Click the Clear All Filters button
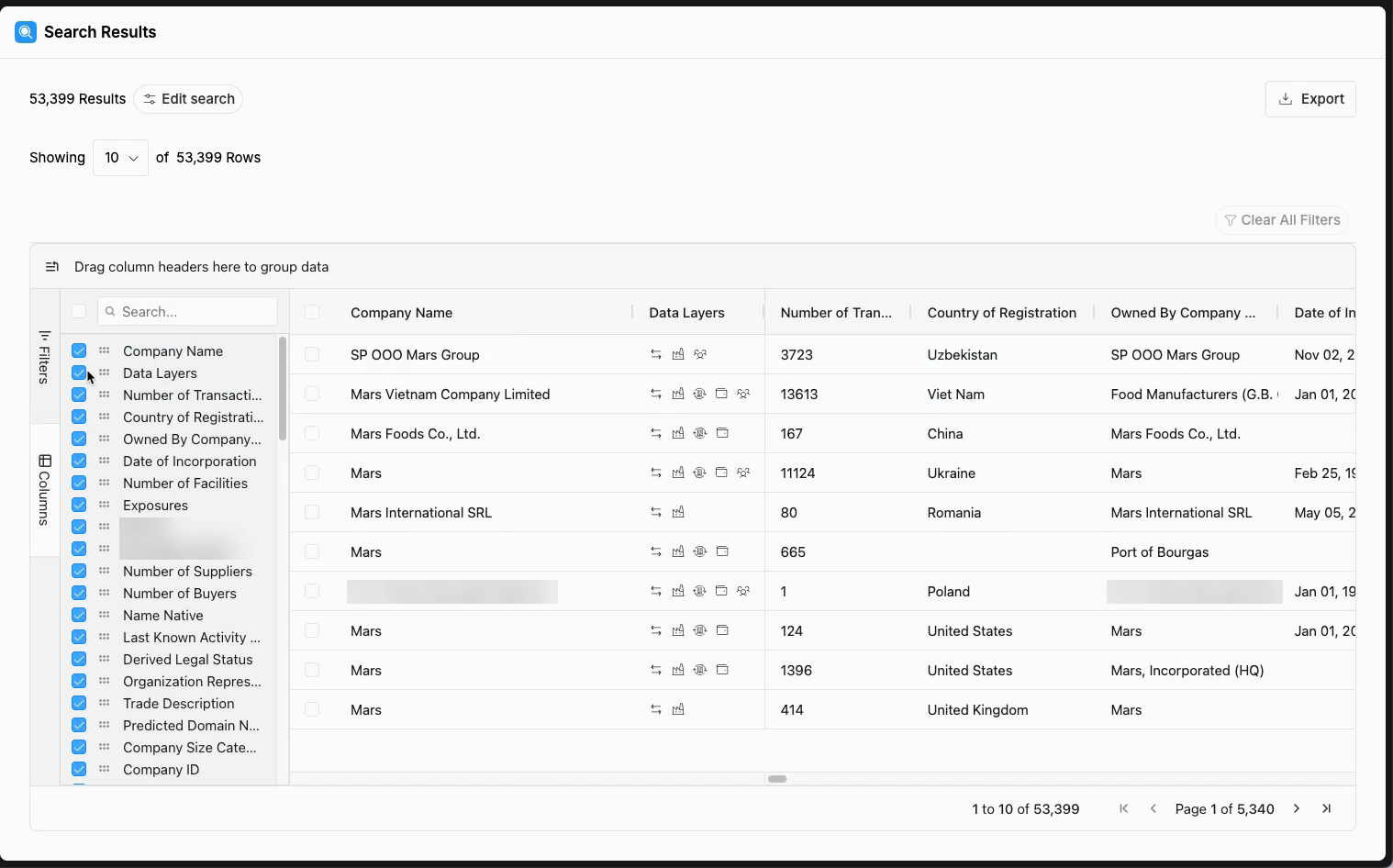This screenshot has width=1393, height=868. [x=1282, y=220]
